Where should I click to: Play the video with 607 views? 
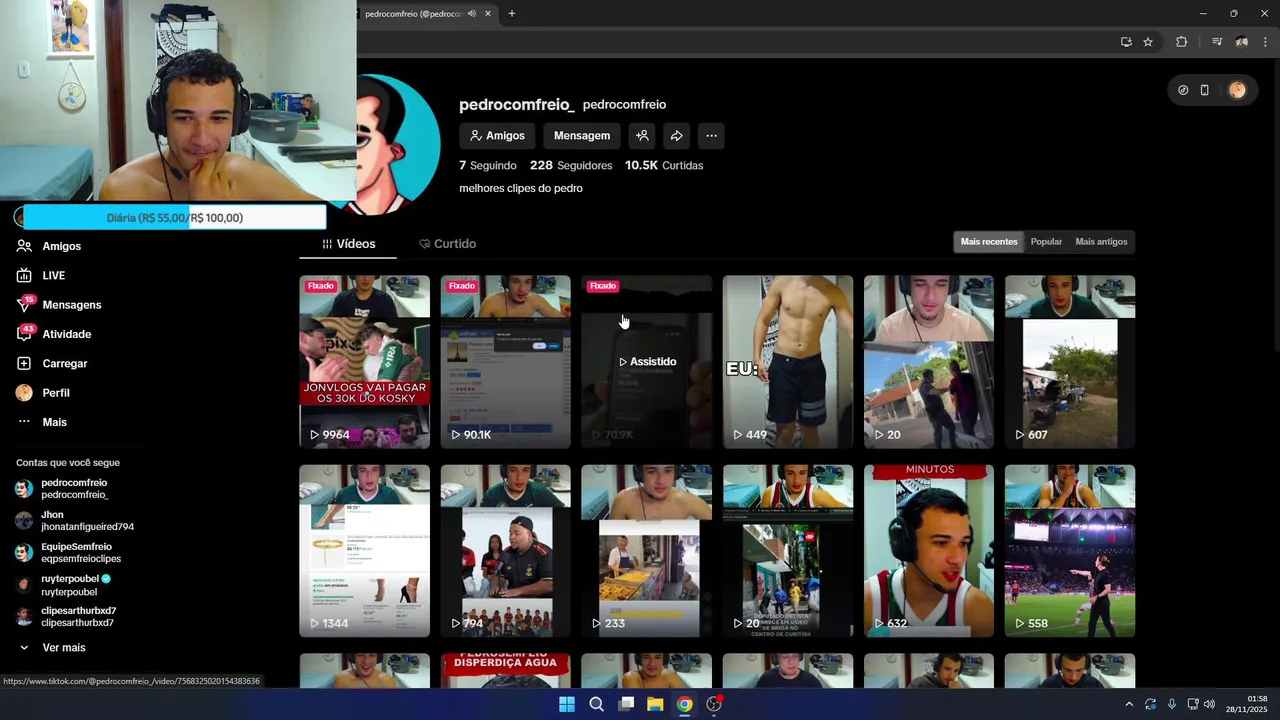tap(1070, 362)
